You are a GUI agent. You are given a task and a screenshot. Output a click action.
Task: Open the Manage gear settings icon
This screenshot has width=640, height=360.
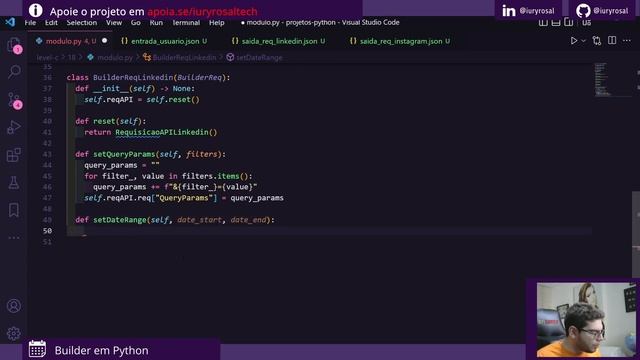(x=13, y=333)
